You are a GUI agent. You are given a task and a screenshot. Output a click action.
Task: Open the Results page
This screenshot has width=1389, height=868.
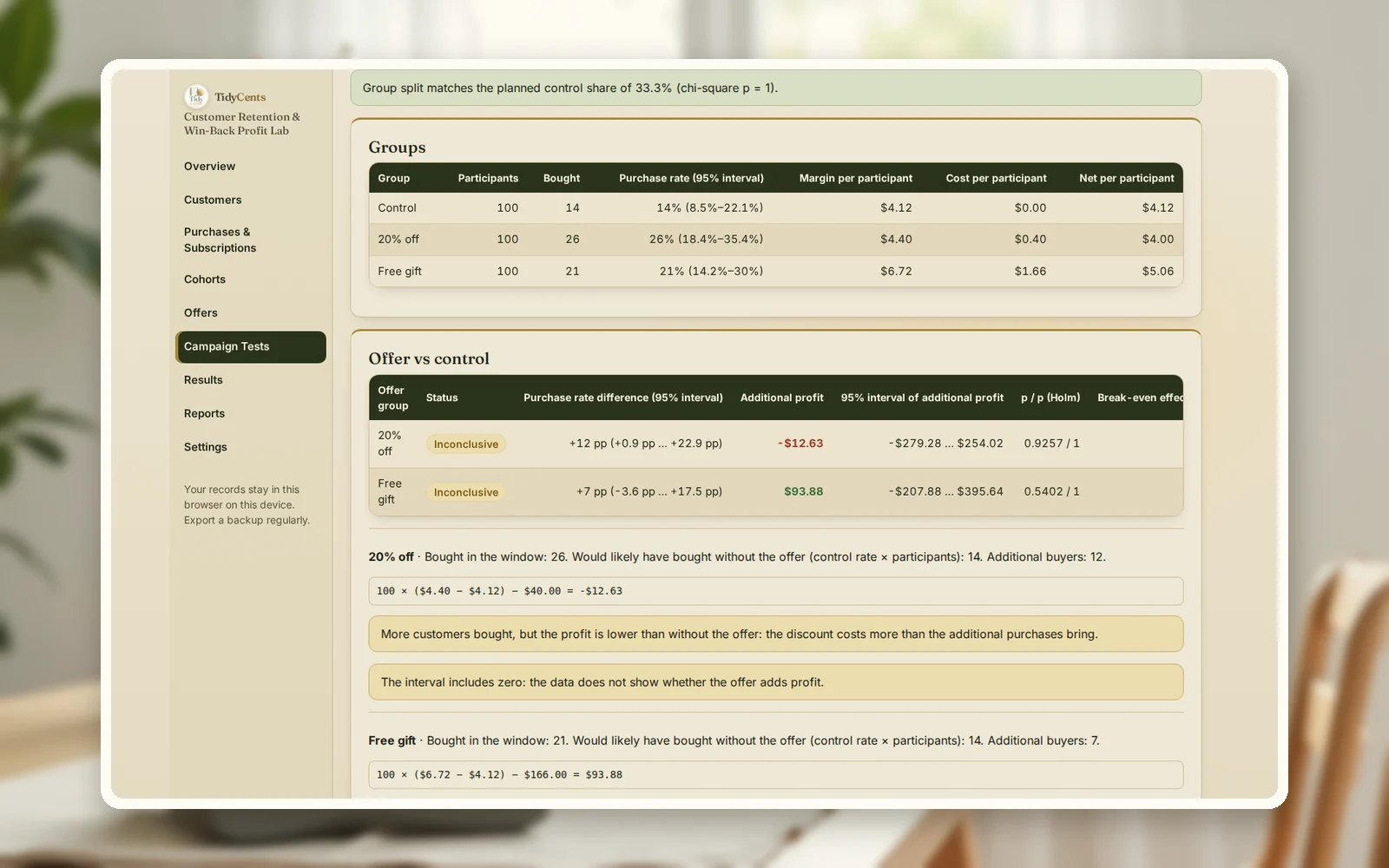203,380
